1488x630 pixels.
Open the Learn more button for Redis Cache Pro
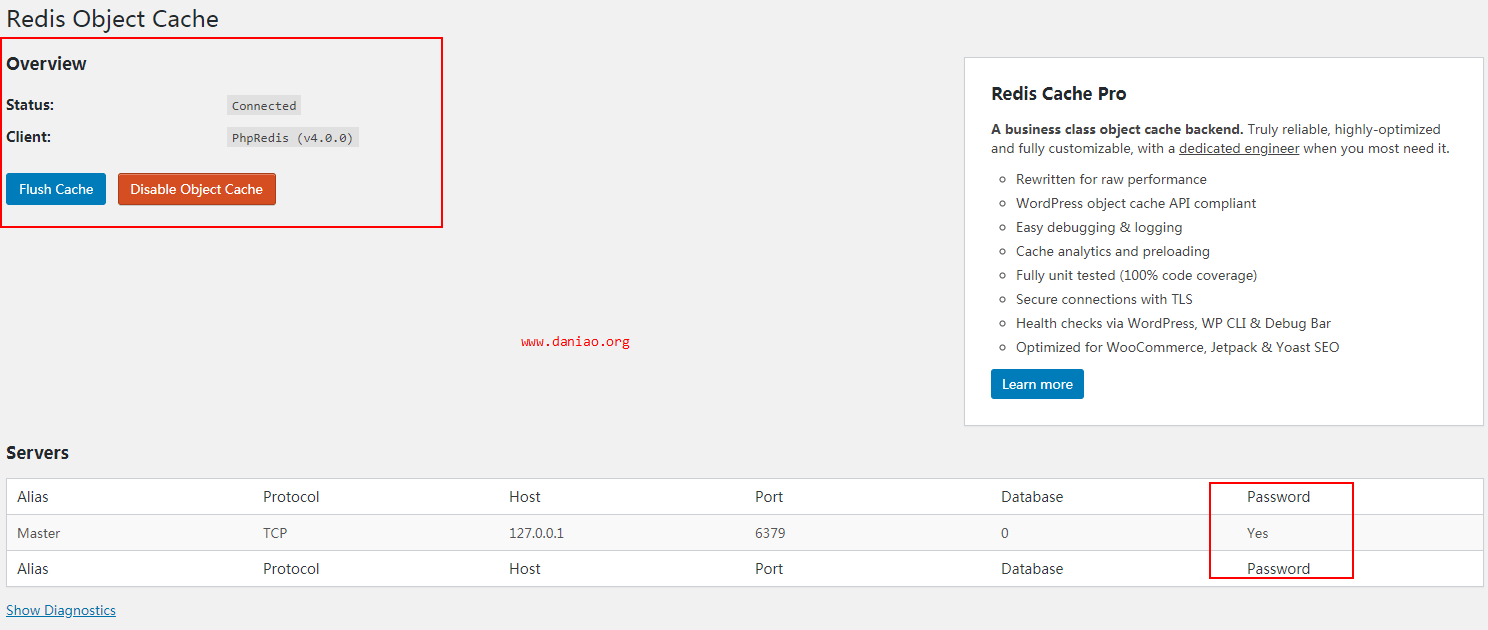[1037, 384]
